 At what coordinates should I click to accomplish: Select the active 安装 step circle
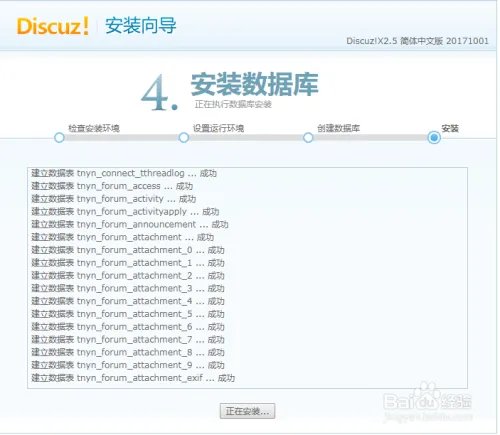point(434,137)
